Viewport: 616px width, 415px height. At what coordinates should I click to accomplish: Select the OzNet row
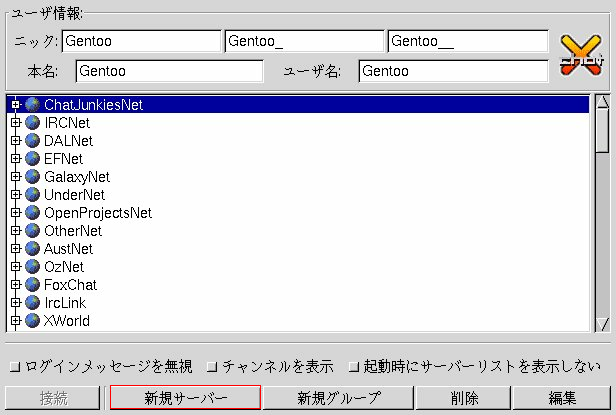coord(298,267)
